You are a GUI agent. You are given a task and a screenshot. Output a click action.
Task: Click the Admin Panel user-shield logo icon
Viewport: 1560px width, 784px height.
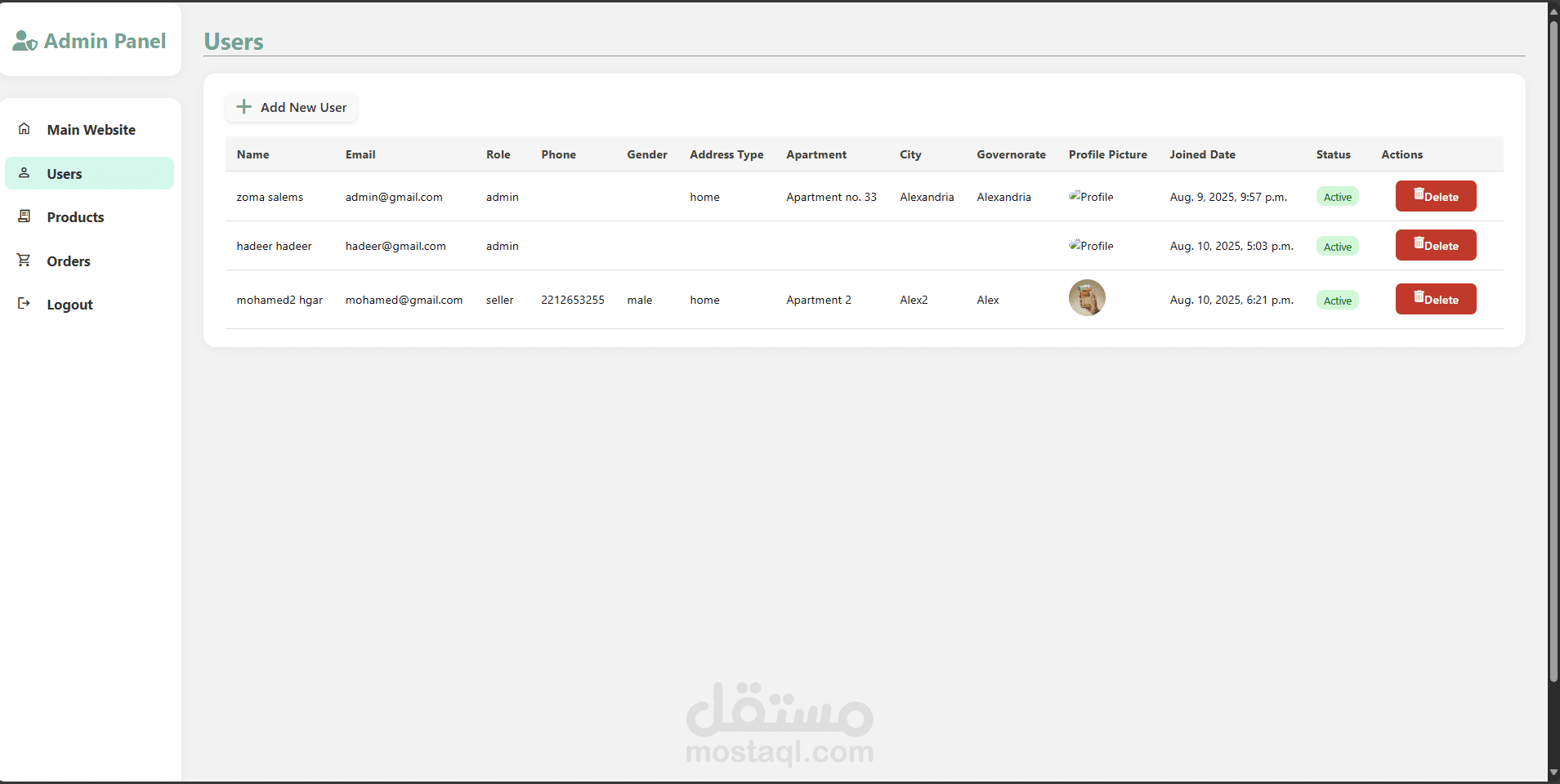pos(25,41)
